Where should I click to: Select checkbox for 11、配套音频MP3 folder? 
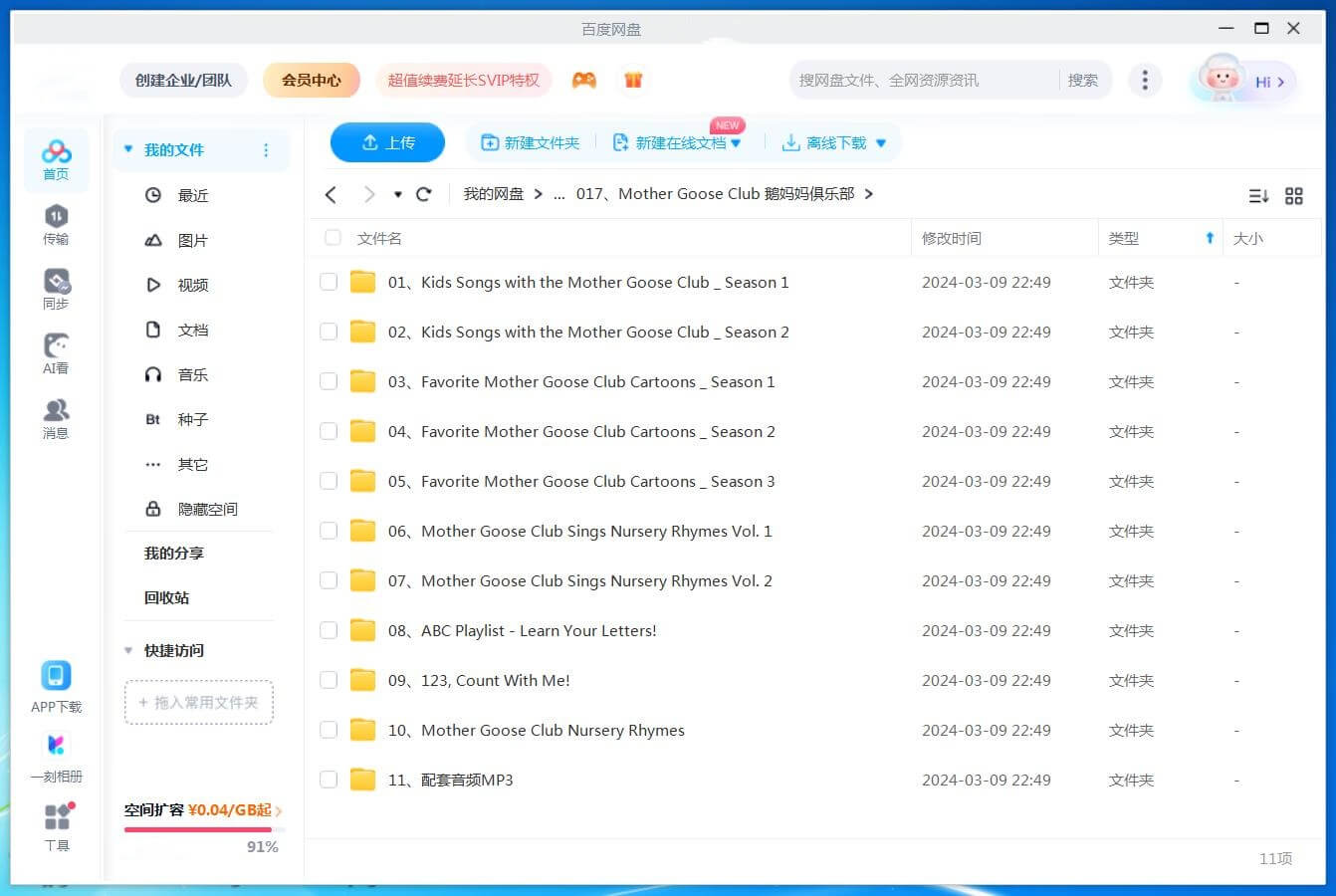(x=329, y=780)
